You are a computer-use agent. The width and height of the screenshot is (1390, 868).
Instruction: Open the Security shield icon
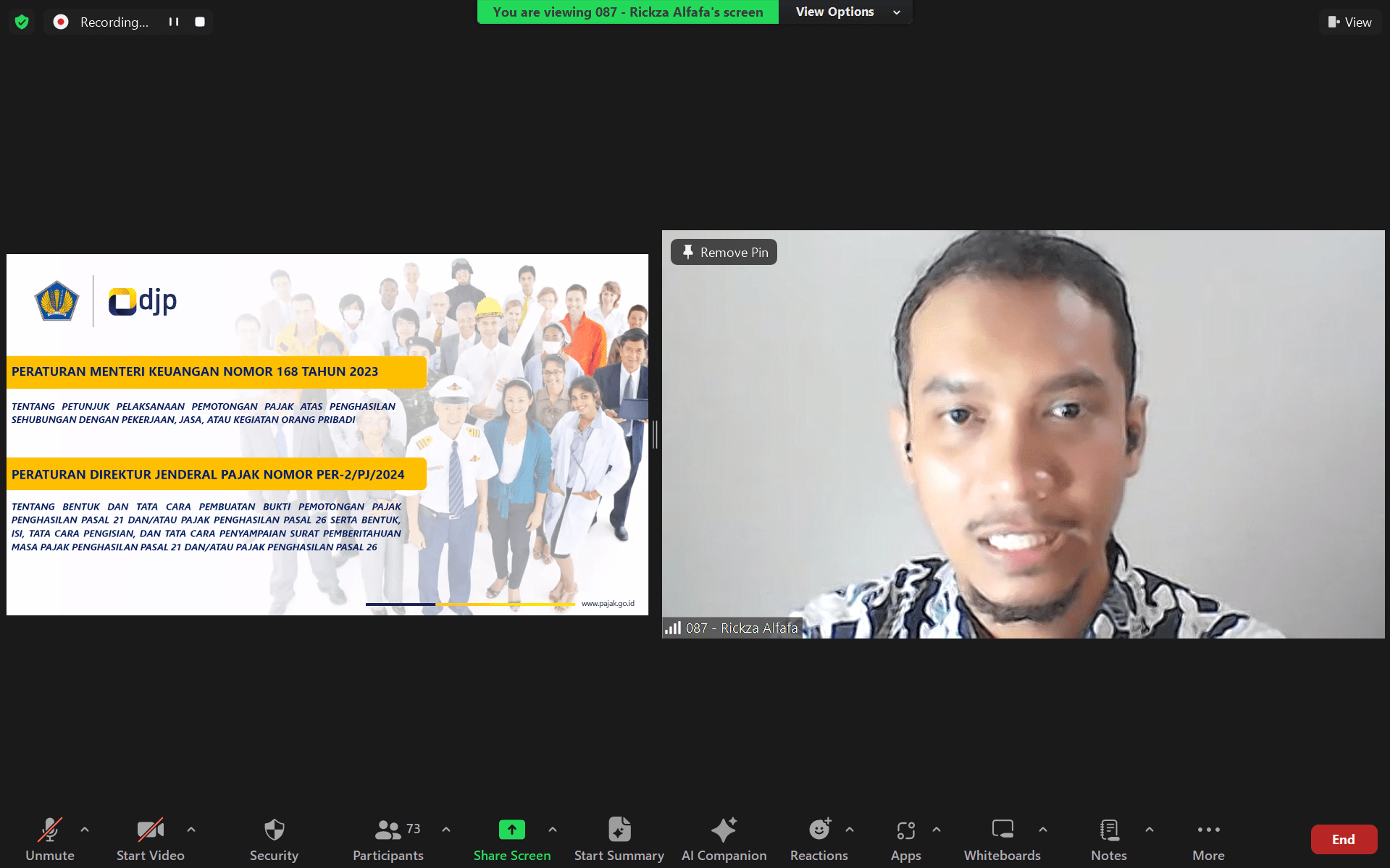274,830
